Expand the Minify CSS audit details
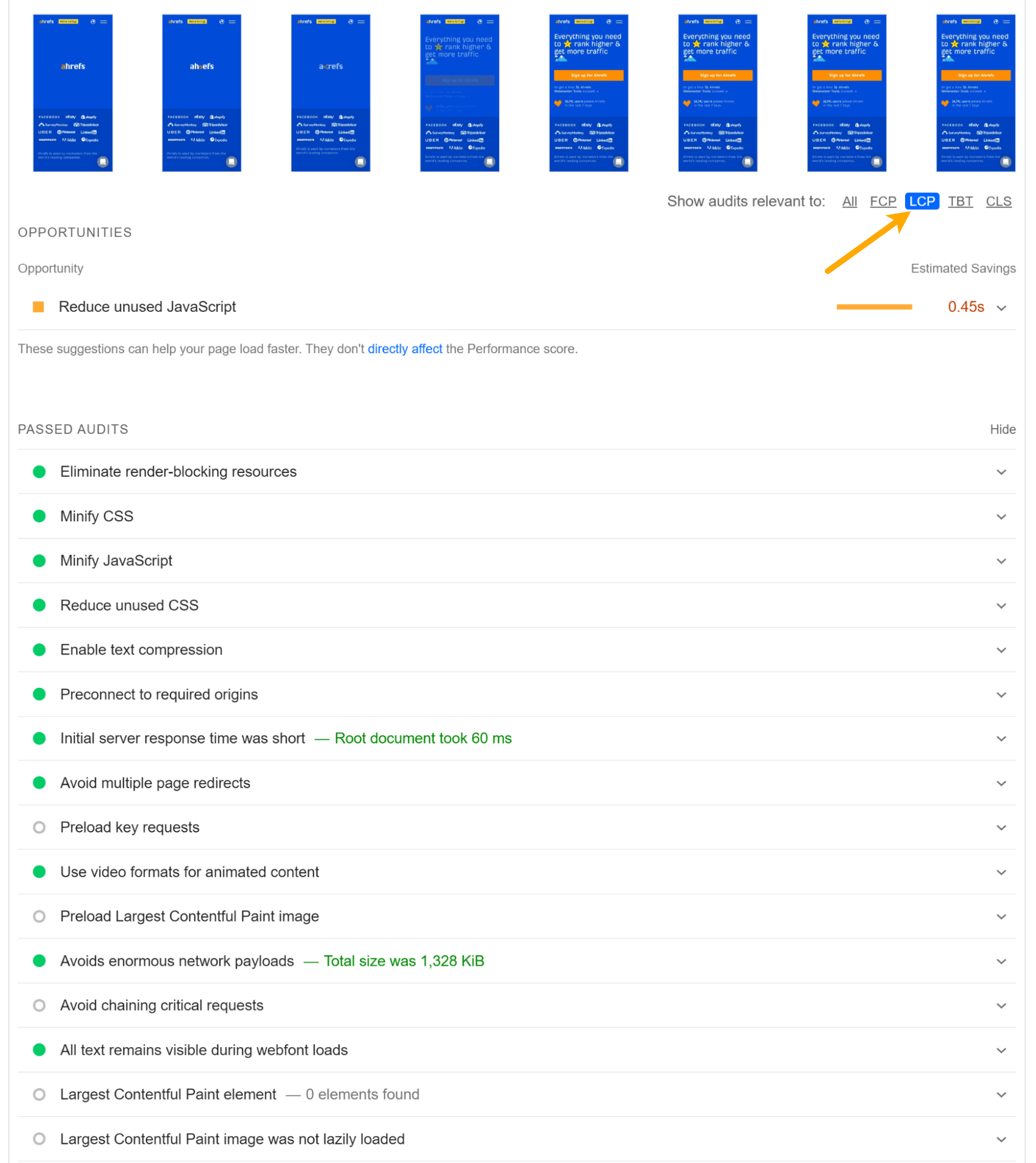The image size is (1036, 1163). pos(1002,516)
